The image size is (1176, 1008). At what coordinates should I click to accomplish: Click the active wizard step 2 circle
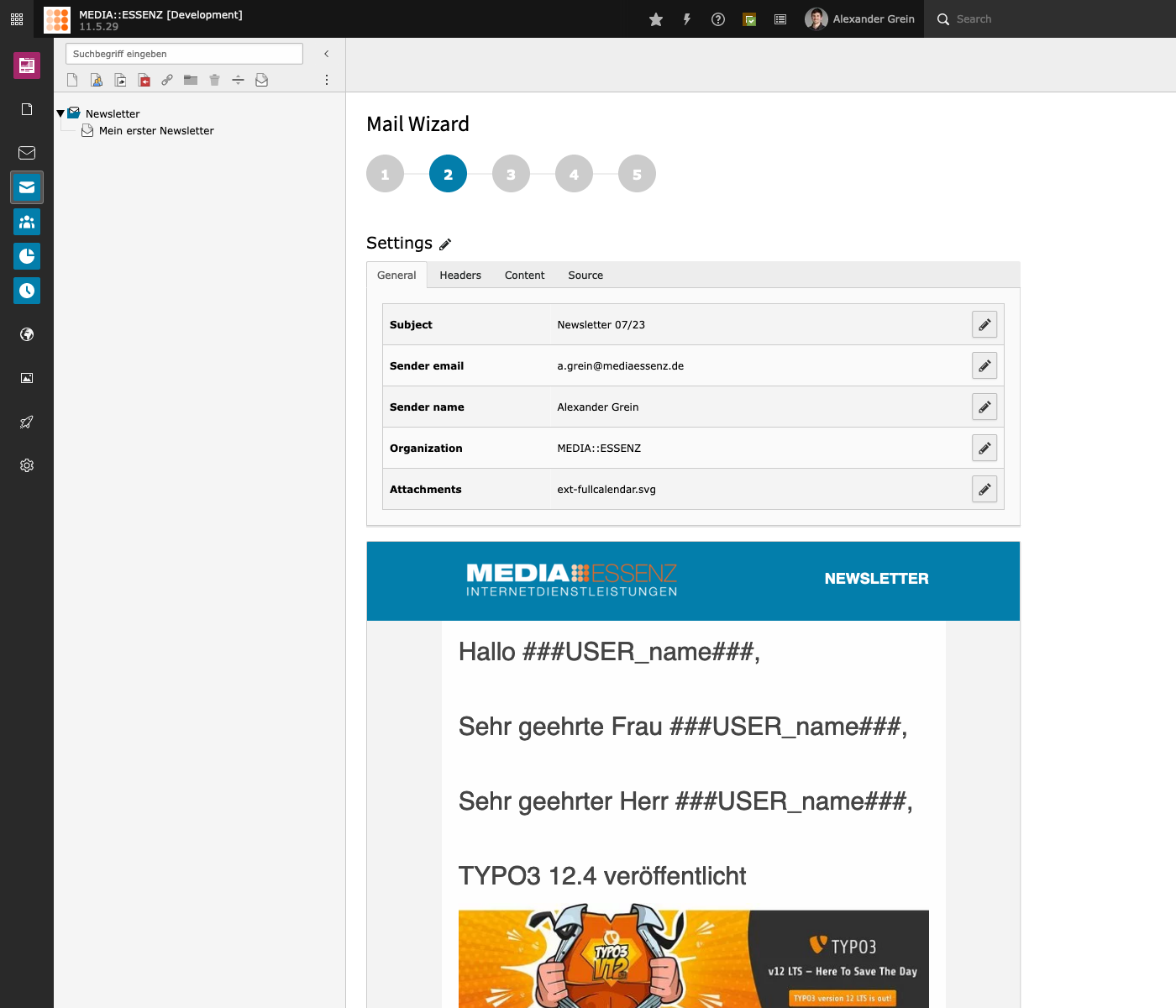448,174
